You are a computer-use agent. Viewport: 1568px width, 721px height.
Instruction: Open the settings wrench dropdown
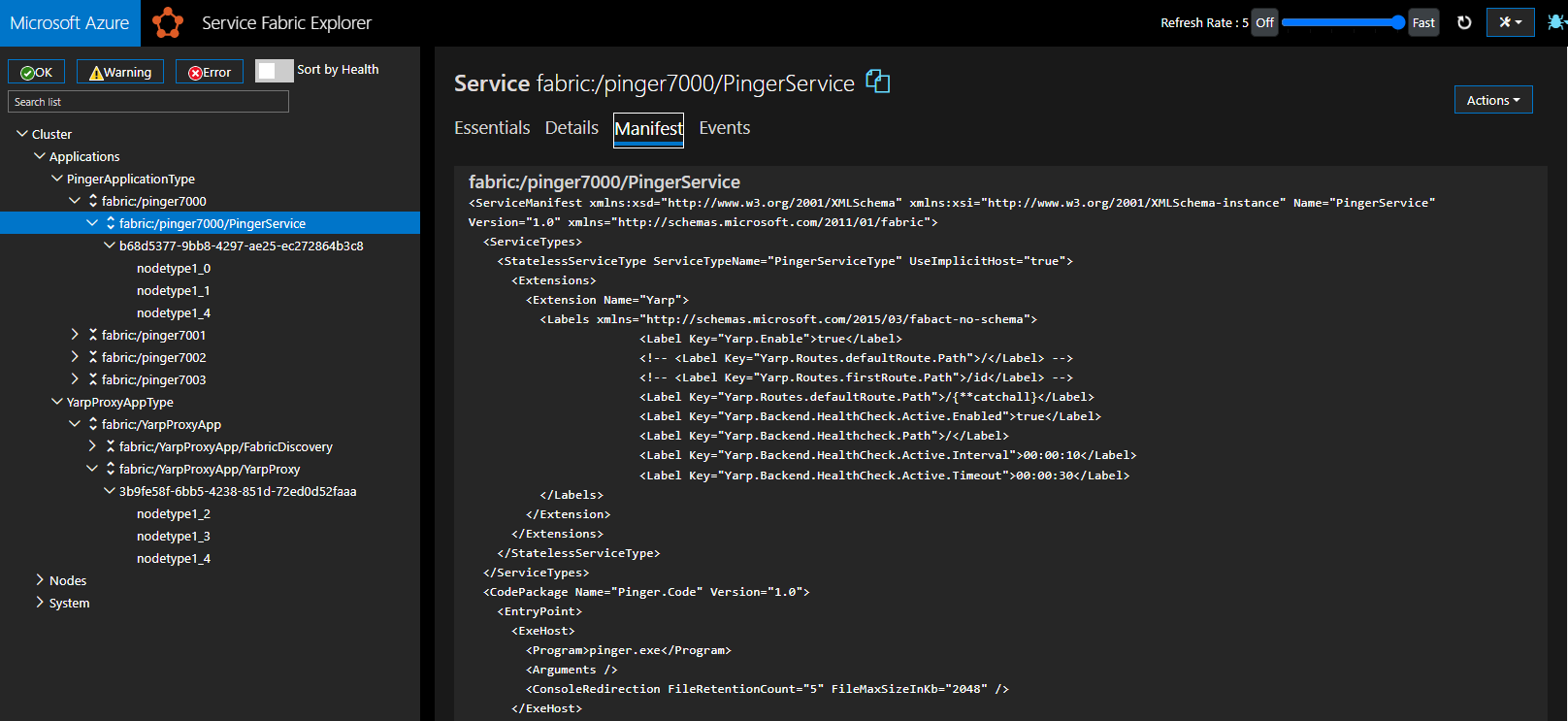(1510, 22)
